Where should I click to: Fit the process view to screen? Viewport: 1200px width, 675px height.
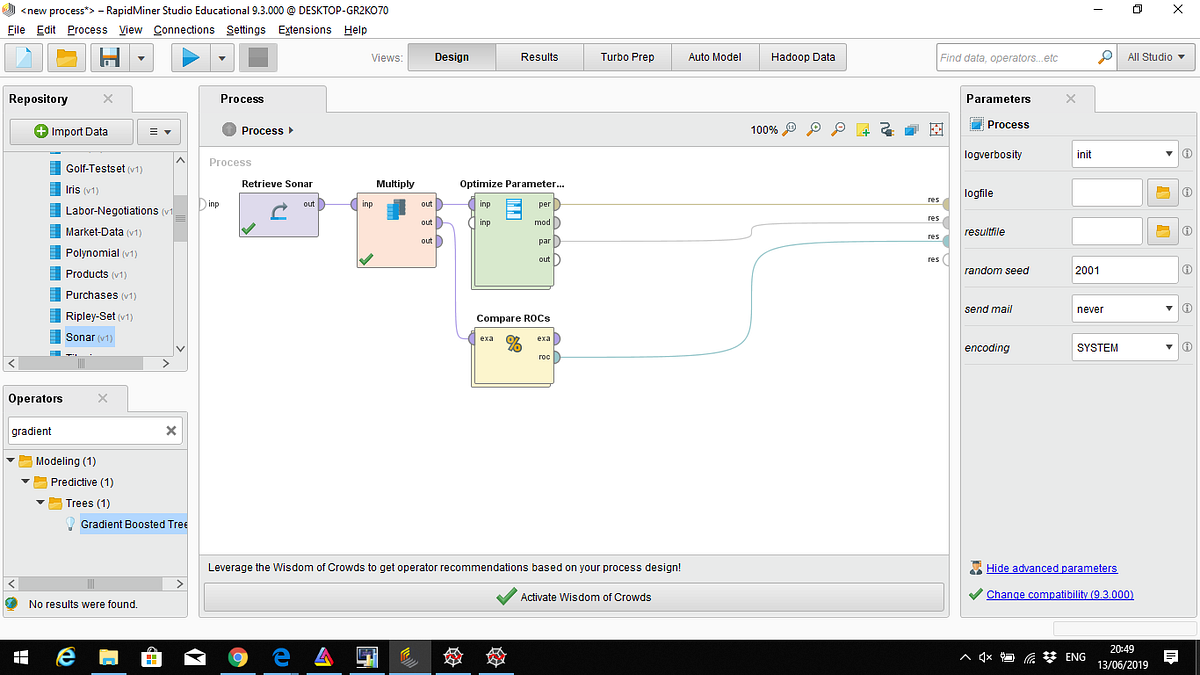[x=936, y=129]
